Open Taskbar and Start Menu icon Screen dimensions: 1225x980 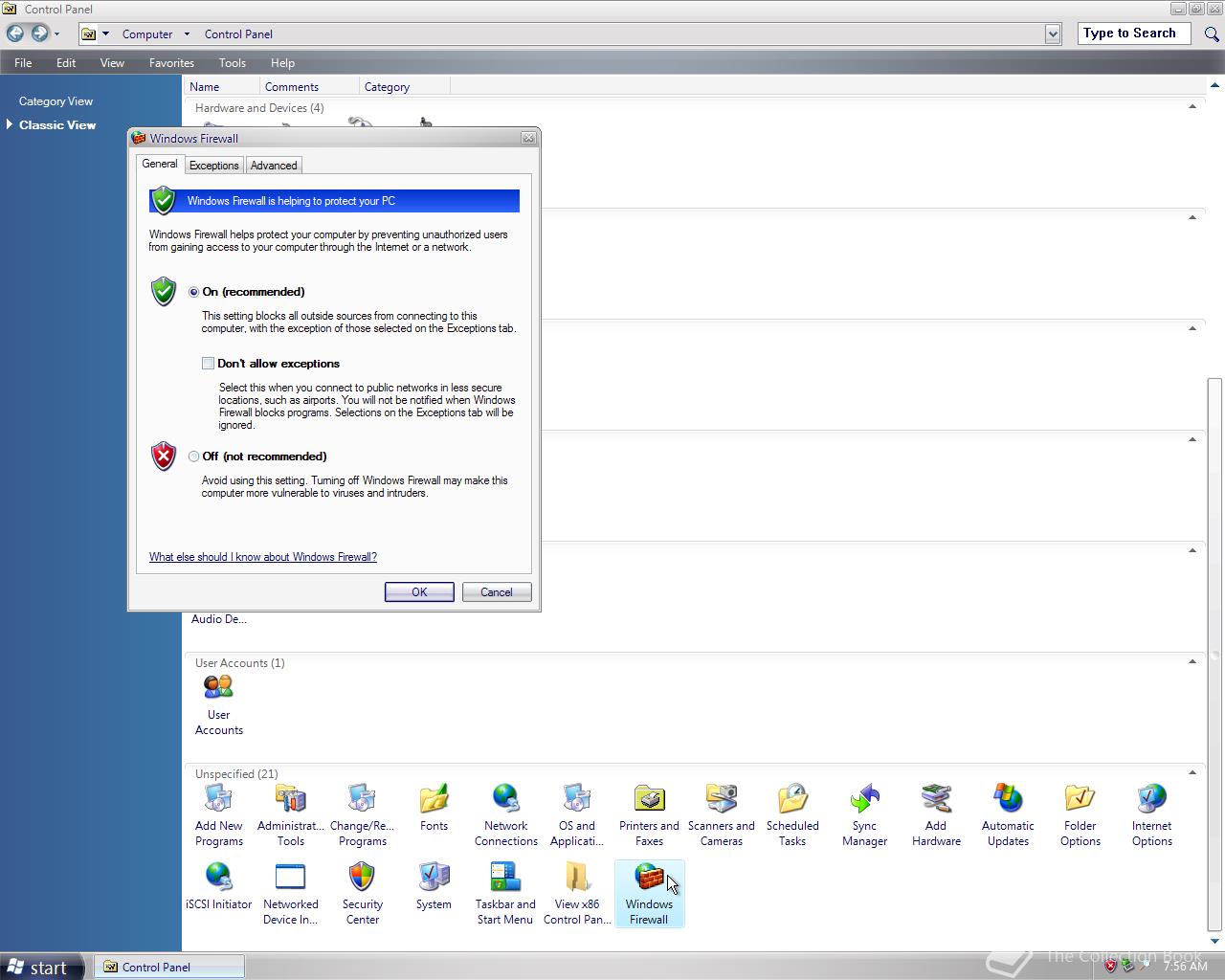505,894
